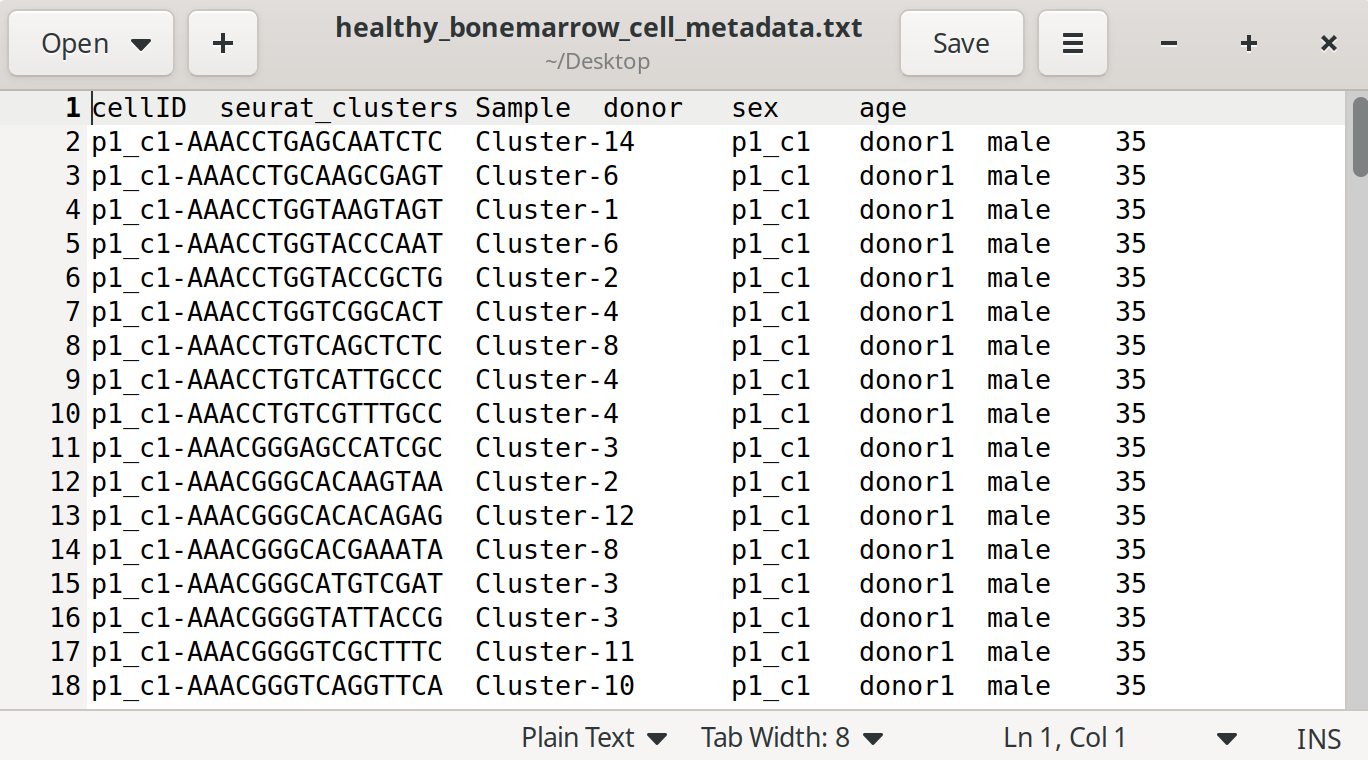
Task: Click the cell ID p1_c1-AAACGGGTCAGGTTCA
Action: (x=267, y=686)
